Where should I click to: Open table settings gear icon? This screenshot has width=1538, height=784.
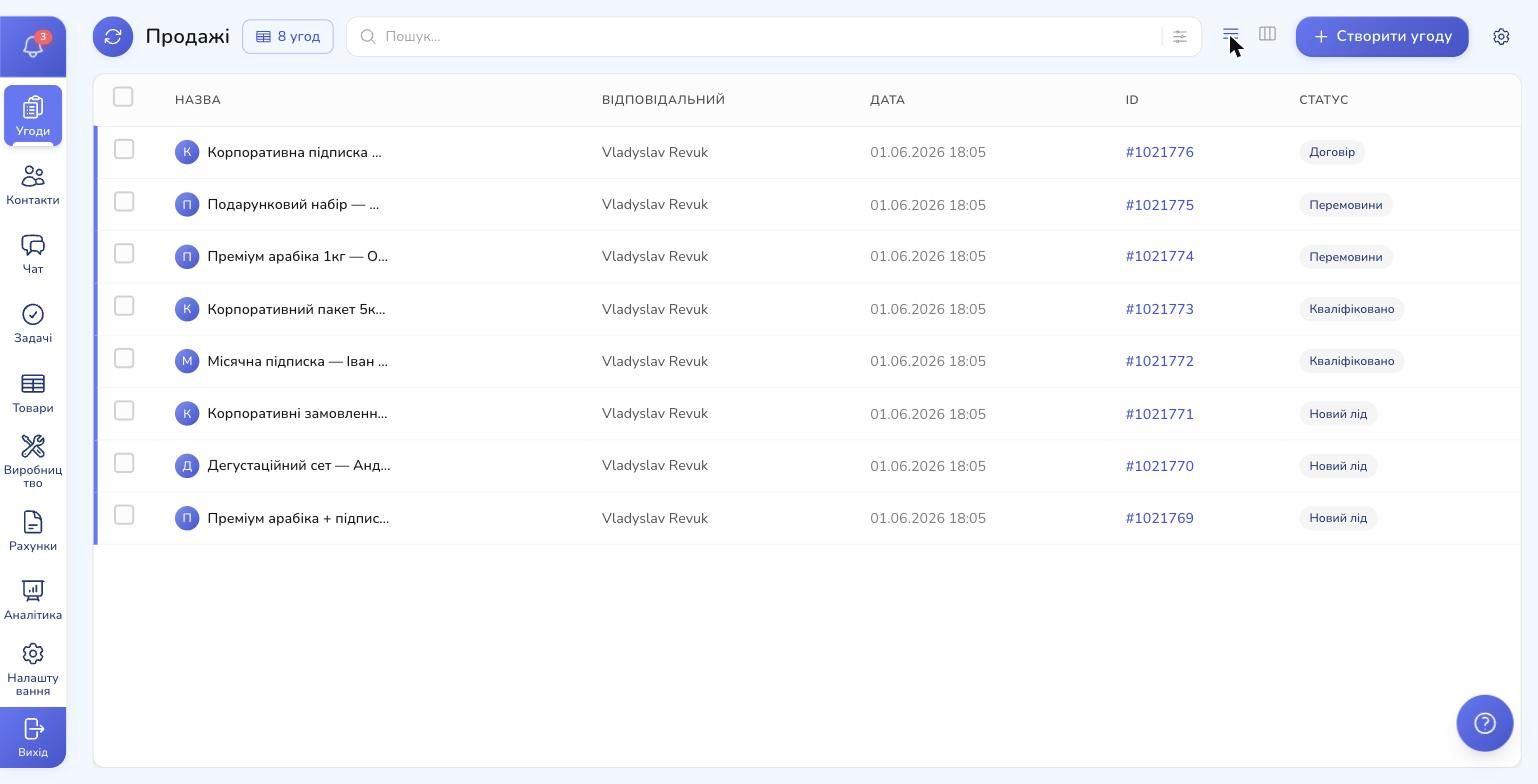point(1501,36)
